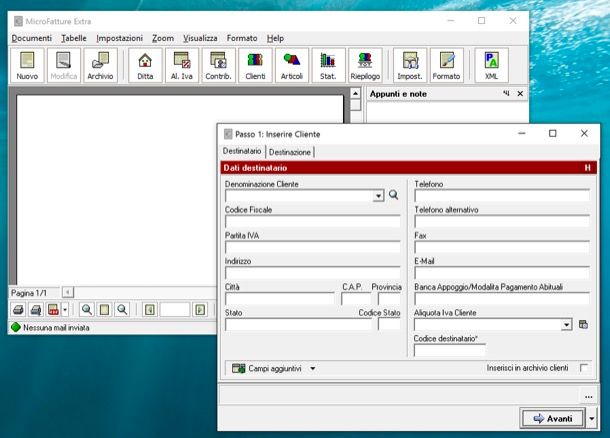Viewport: 610px width, 438px height.
Task: Click the table icon beside Aliquota Iva Cliente
Action: click(x=583, y=324)
